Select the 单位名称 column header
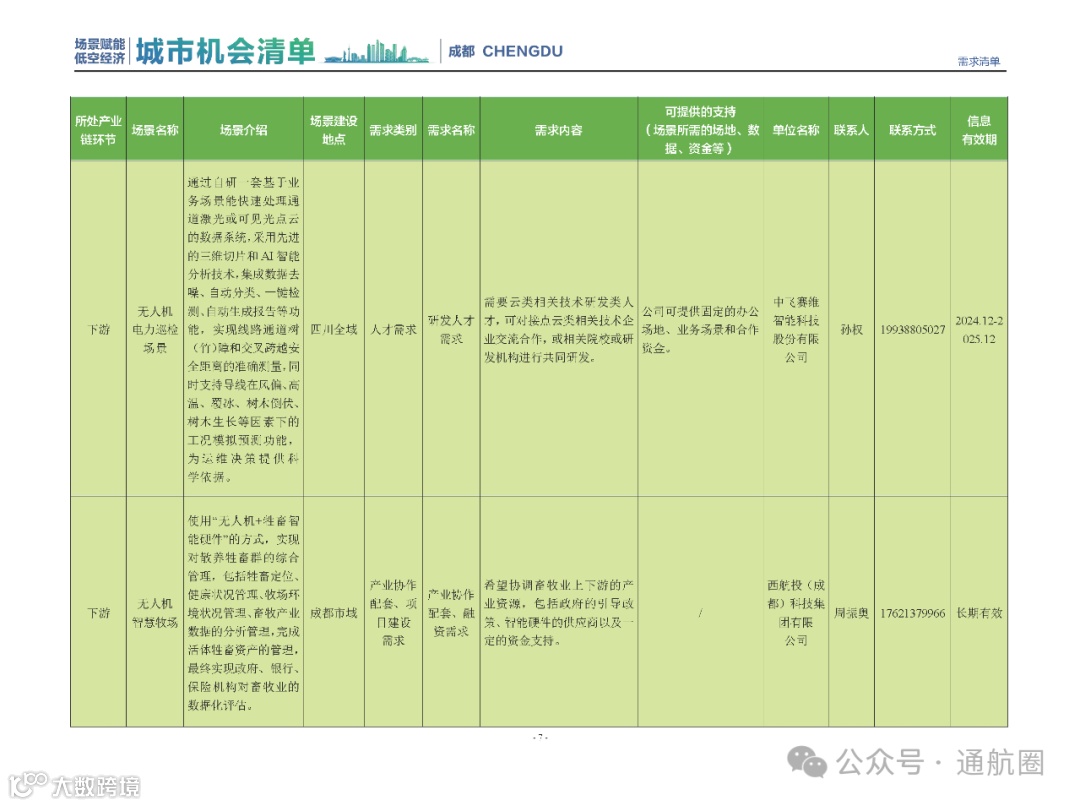 pos(796,130)
